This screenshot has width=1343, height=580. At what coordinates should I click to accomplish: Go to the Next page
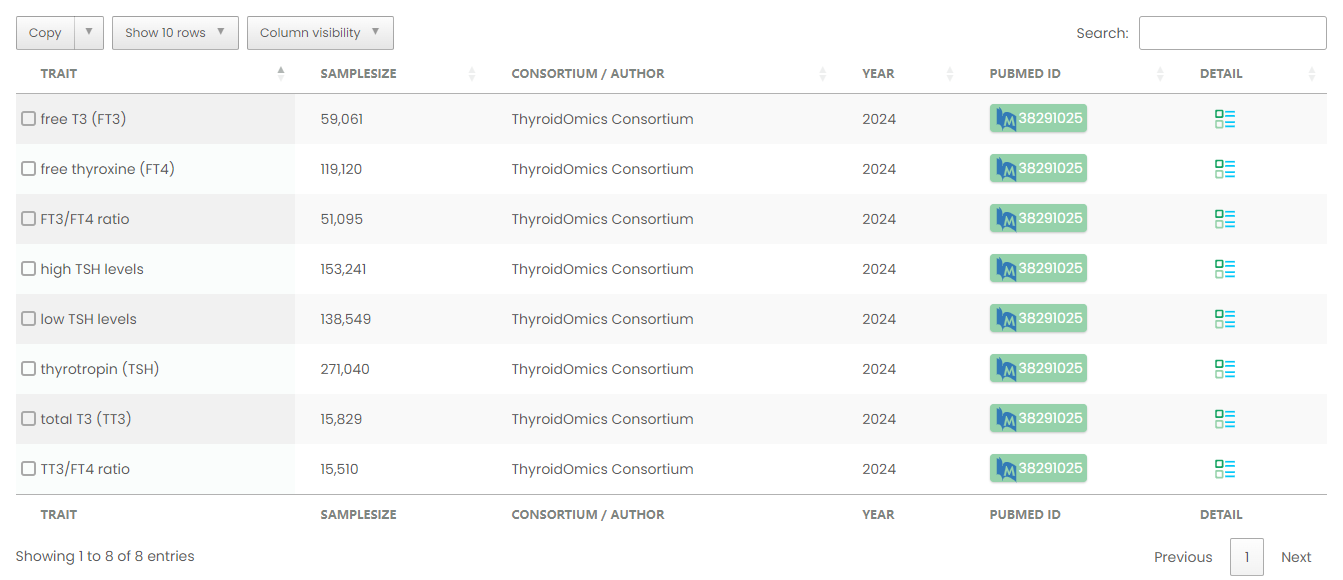tap(1296, 557)
